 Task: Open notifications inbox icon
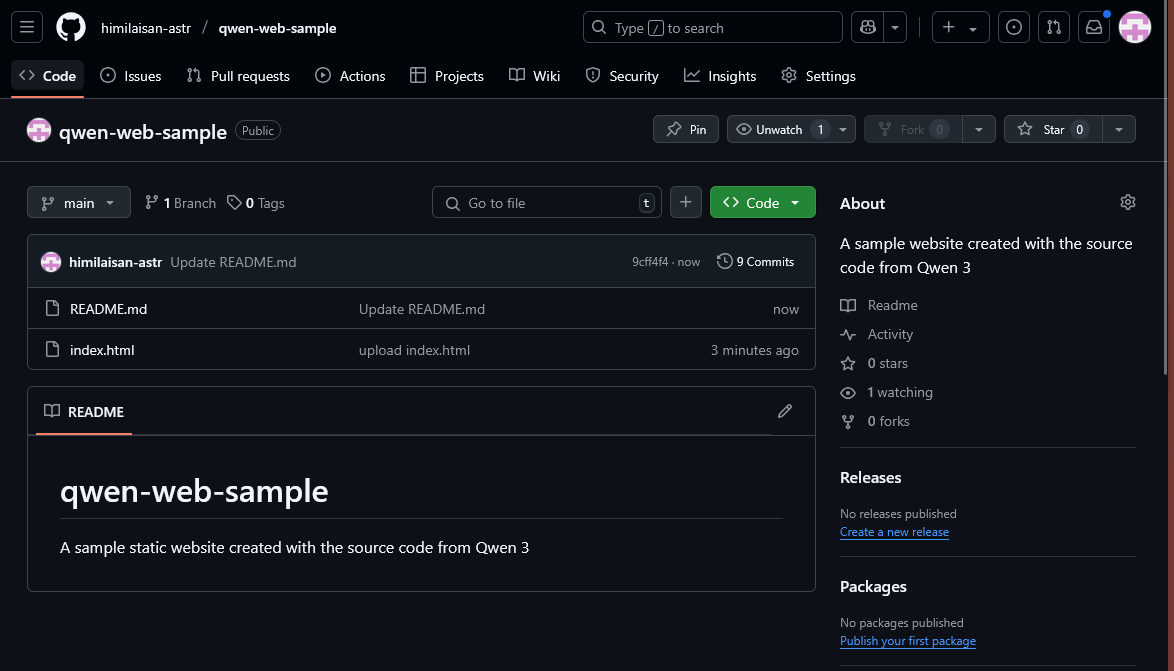[x=1094, y=28]
